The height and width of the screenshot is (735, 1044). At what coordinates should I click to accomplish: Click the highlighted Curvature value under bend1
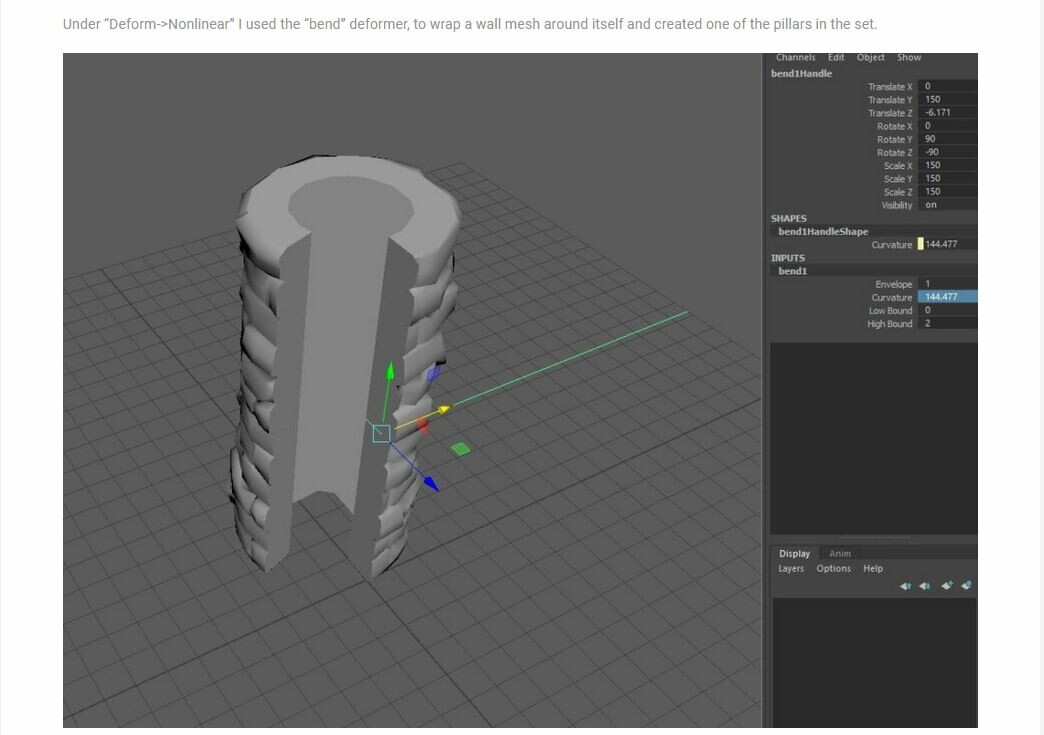(947, 297)
